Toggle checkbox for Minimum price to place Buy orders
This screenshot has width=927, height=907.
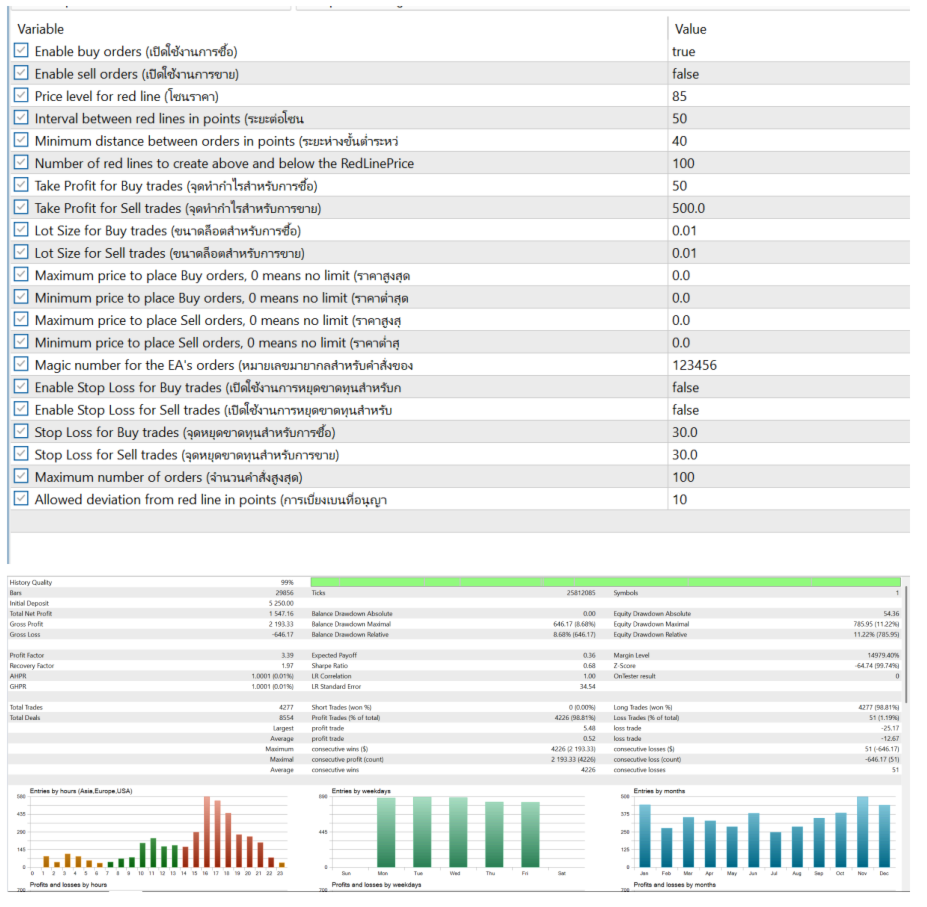[21, 297]
